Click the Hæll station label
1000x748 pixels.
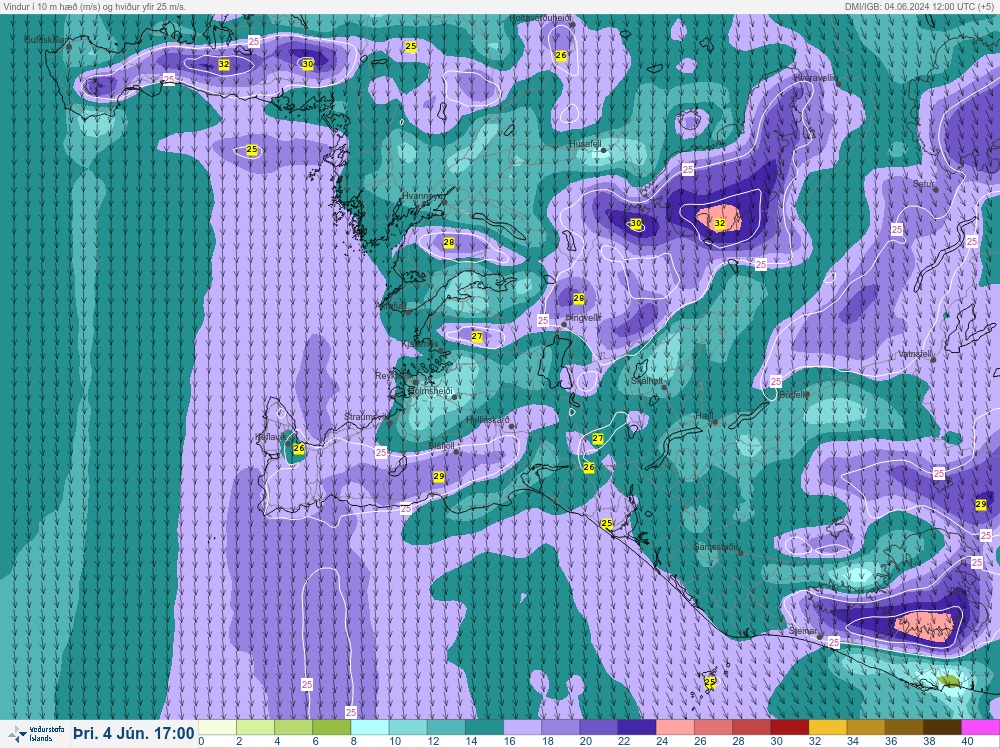coord(704,416)
